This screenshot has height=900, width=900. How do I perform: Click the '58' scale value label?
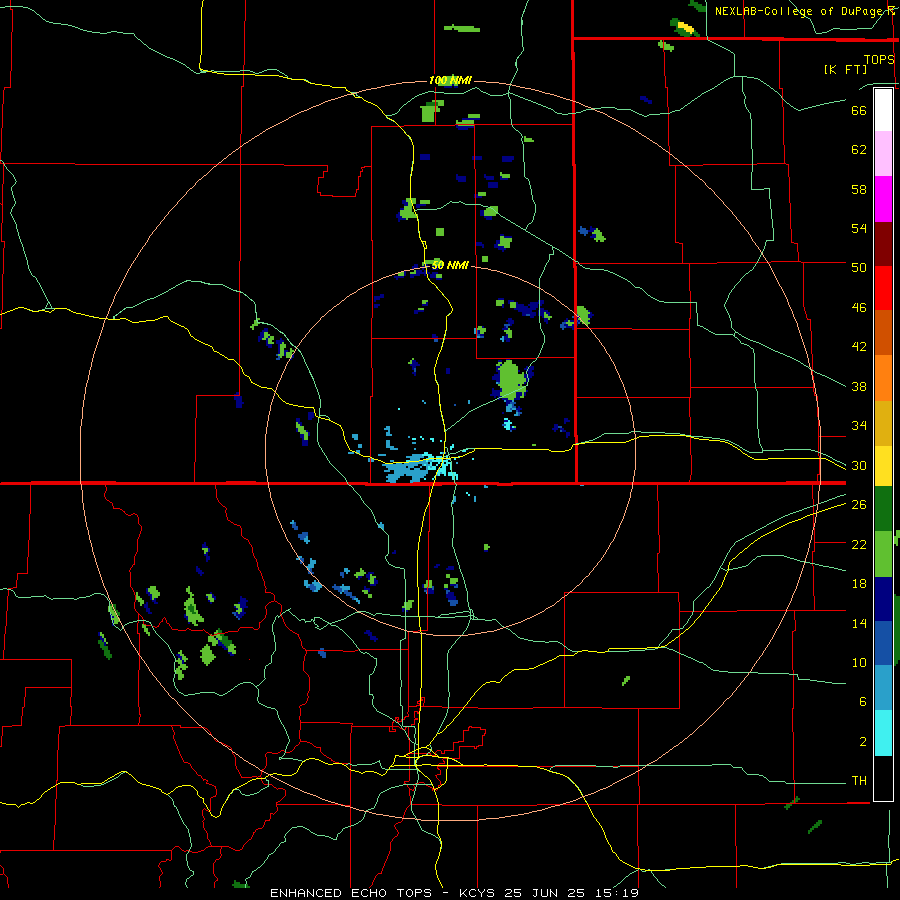[x=859, y=189]
